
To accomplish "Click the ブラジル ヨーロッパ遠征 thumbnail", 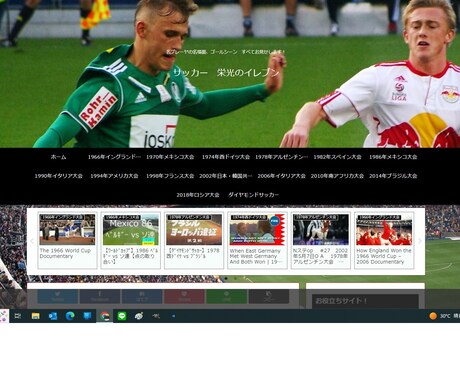I will [x=194, y=229].
